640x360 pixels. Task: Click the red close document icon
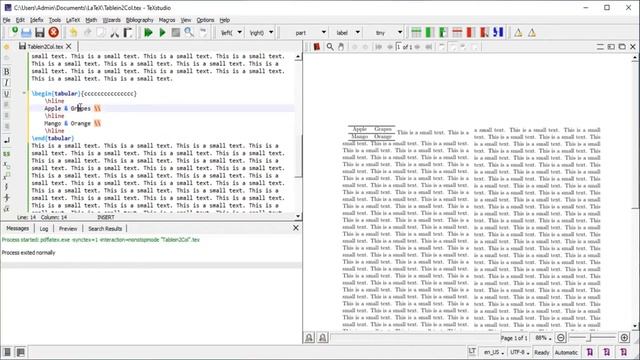(x=53, y=32)
